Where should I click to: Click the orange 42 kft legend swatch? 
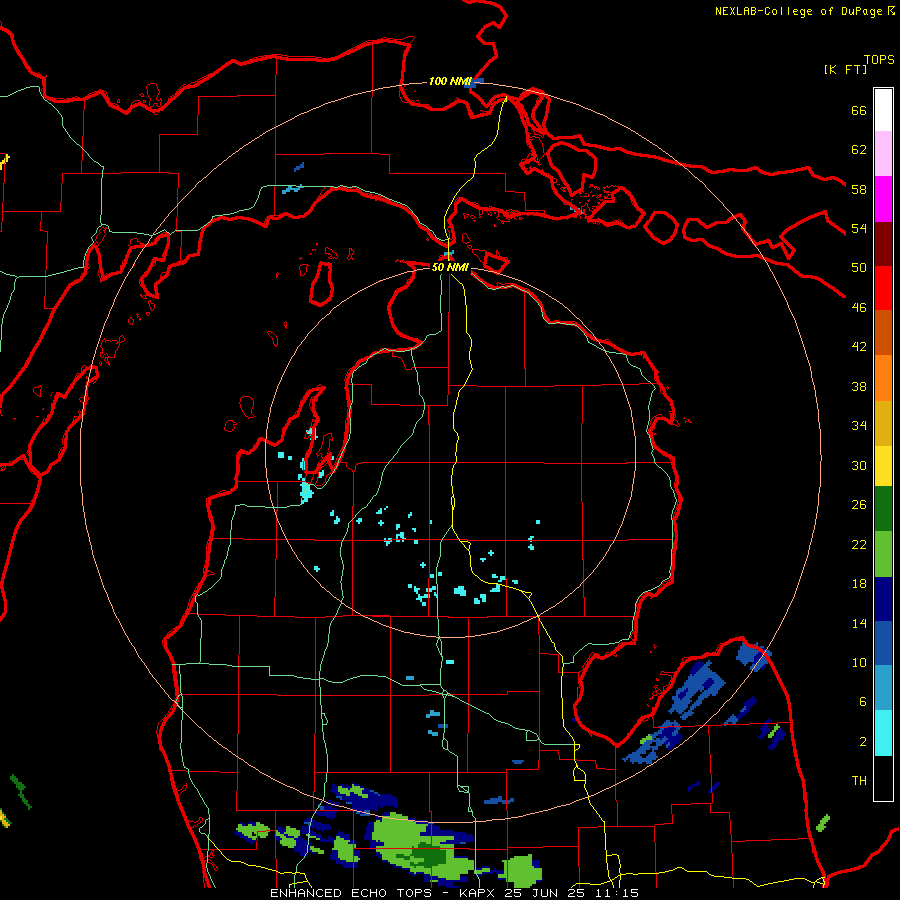point(883,378)
